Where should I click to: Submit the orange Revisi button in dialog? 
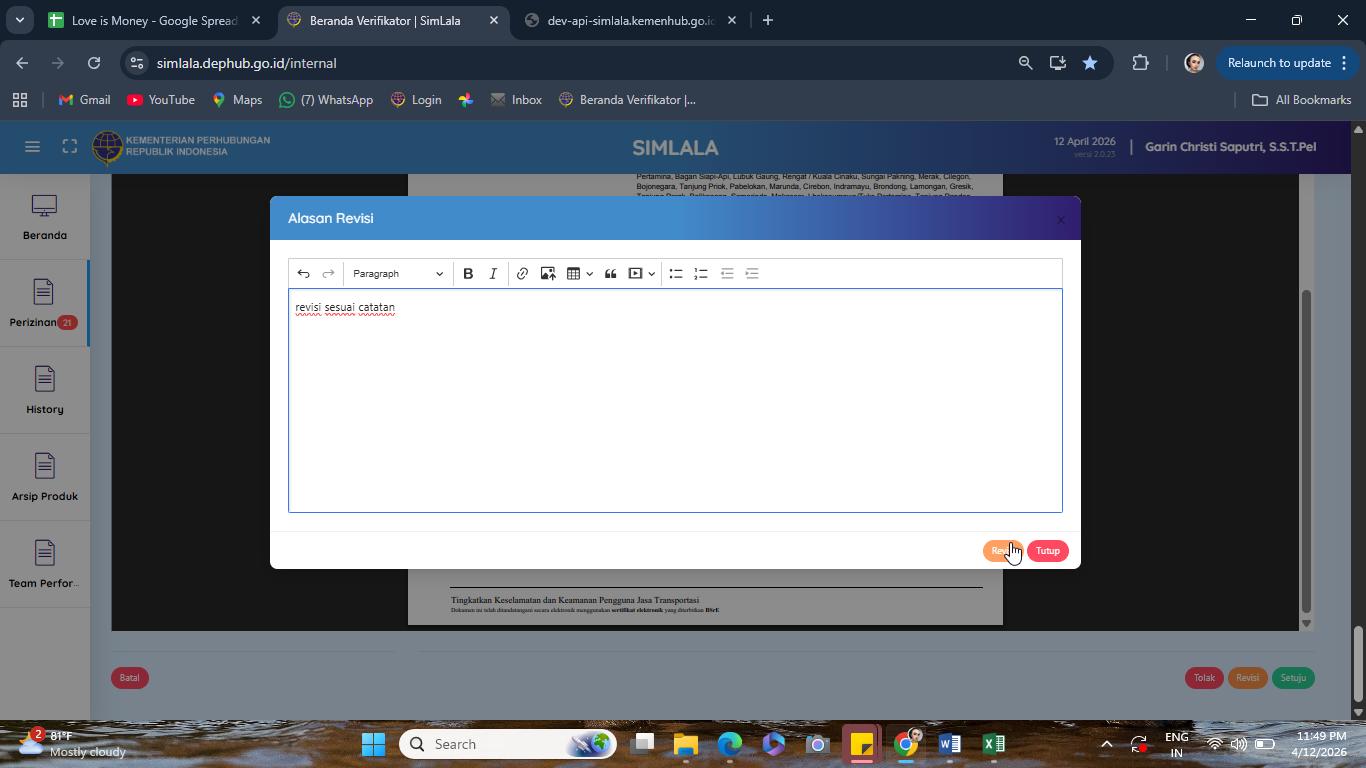1002,551
